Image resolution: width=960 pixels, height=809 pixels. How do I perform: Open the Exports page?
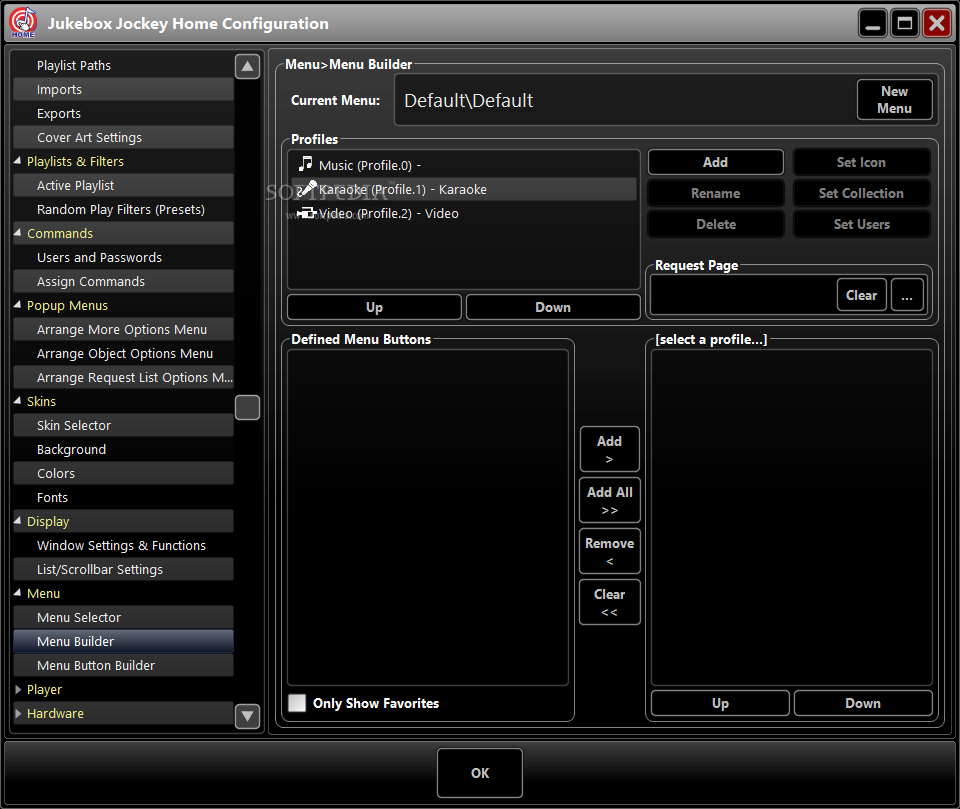point(123,113)
